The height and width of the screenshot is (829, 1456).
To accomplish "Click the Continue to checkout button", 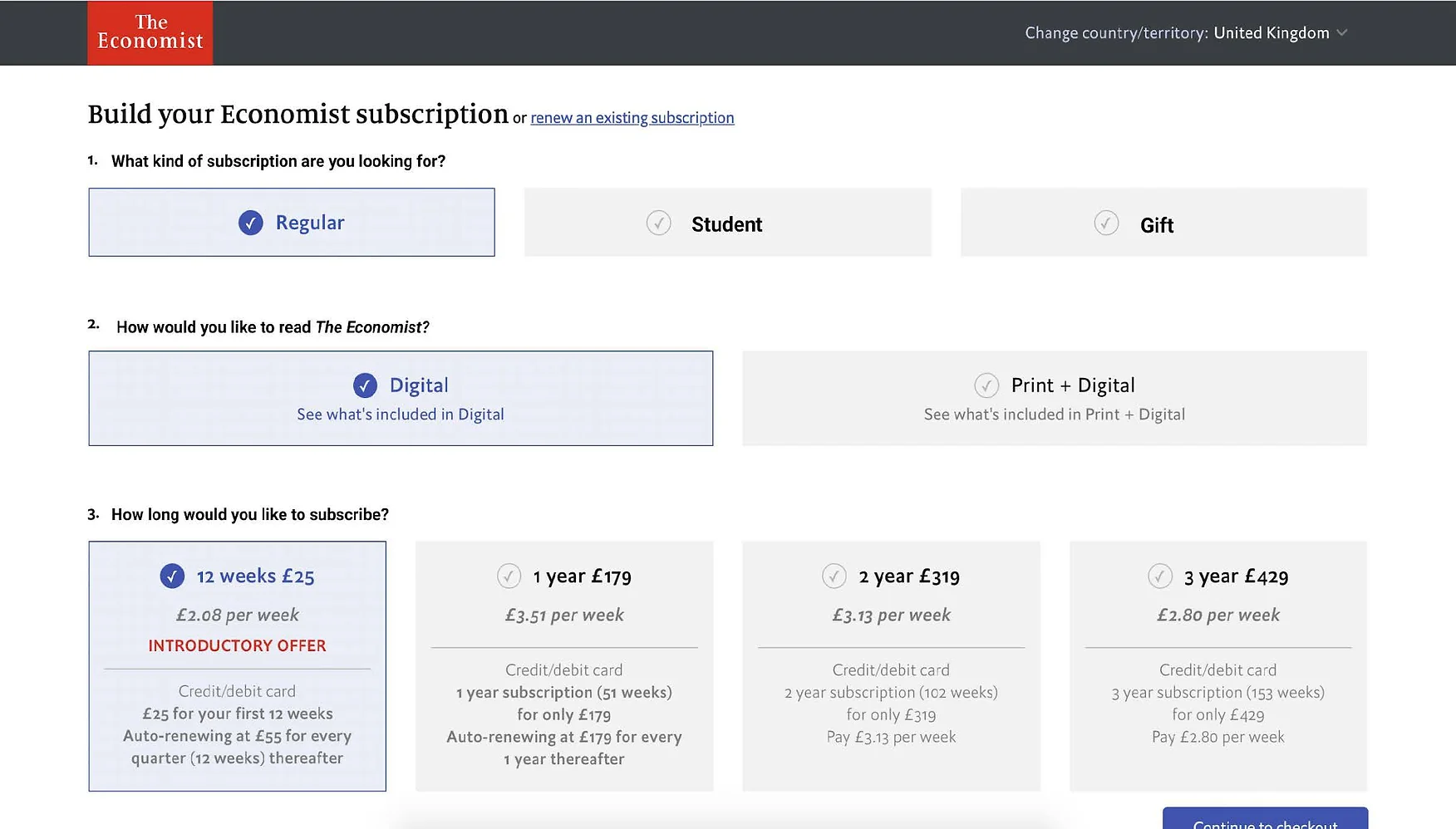I will pyautogui.click(x=1265, y=818).
